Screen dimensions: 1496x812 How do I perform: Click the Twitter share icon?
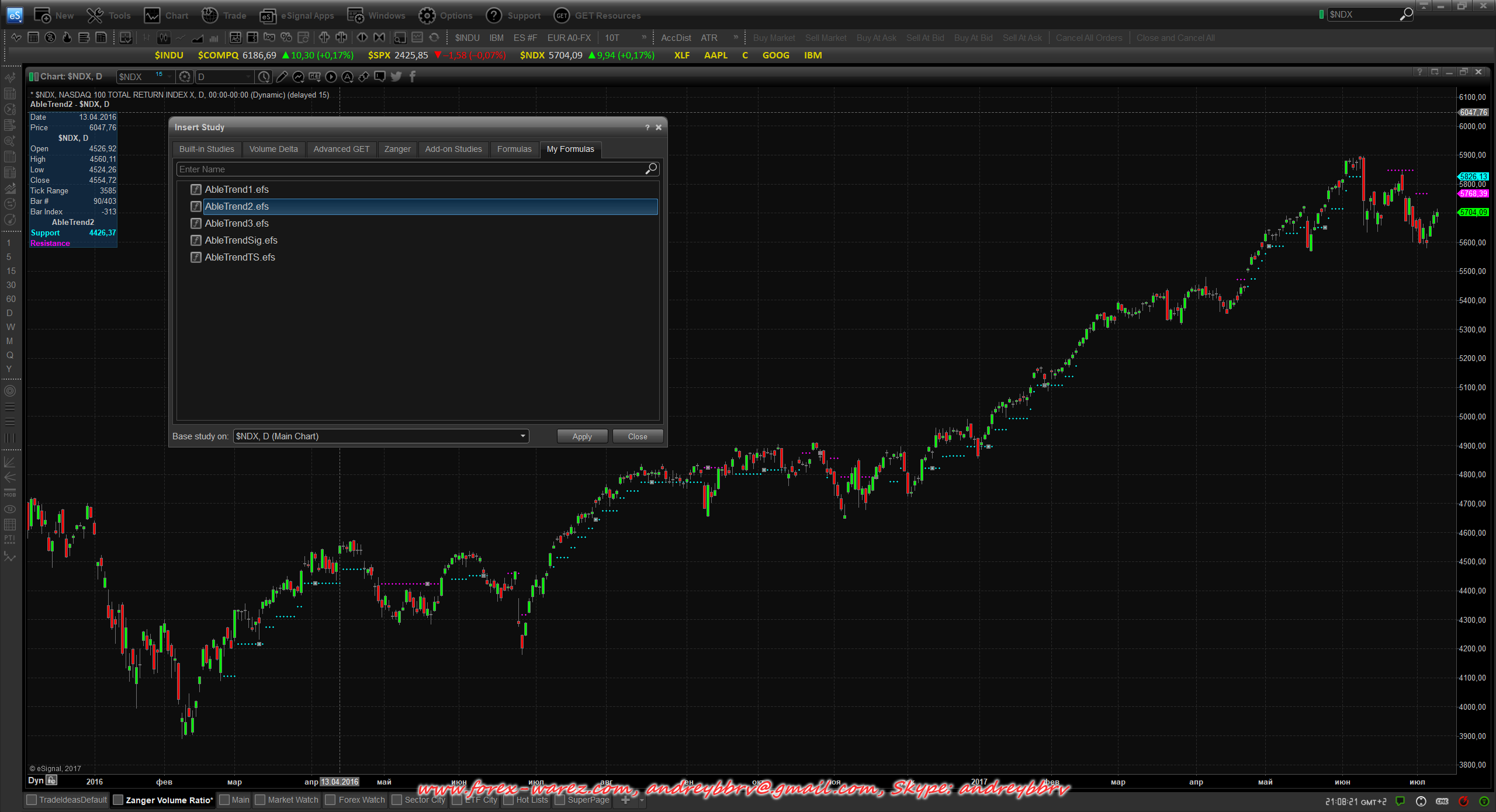(396, 77)
